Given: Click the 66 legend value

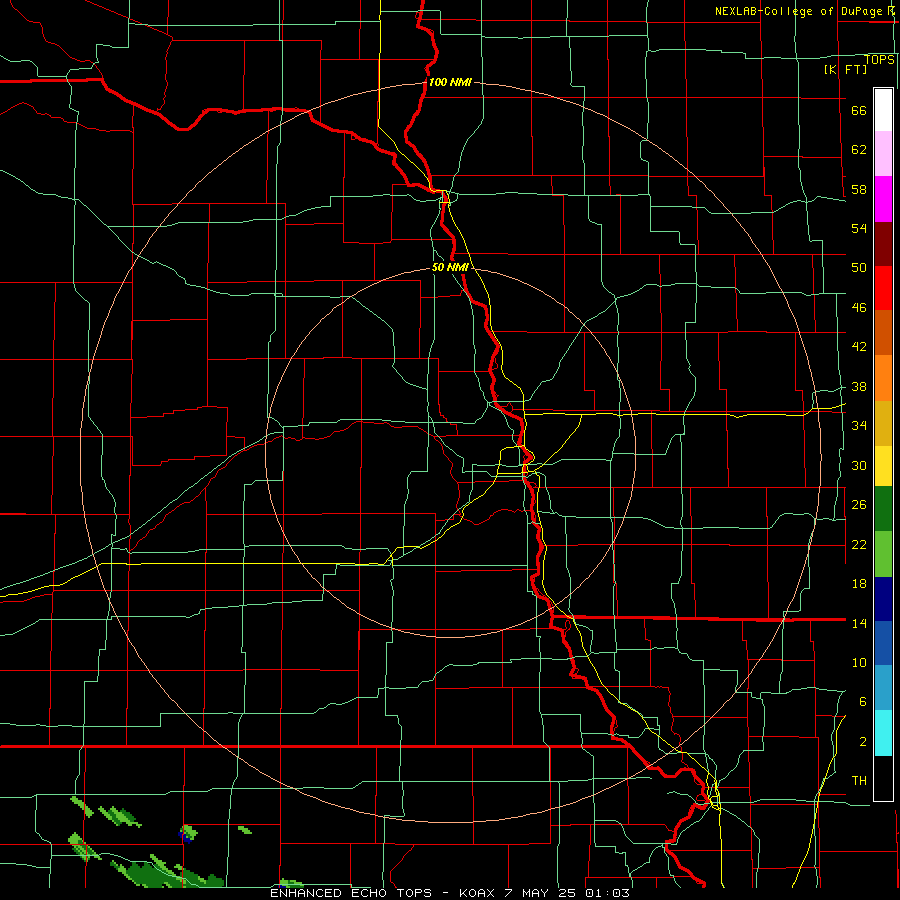Looking at the screenshot, I should pos(859,111).
